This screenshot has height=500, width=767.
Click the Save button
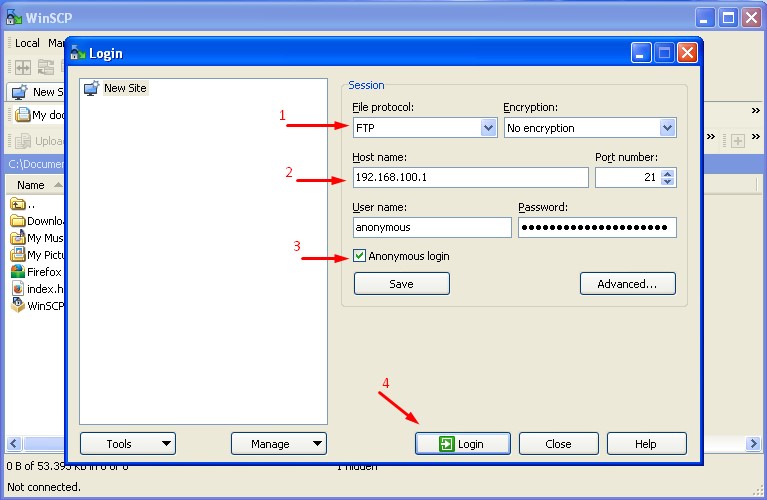pyautogui.click(x=401, y=284)
